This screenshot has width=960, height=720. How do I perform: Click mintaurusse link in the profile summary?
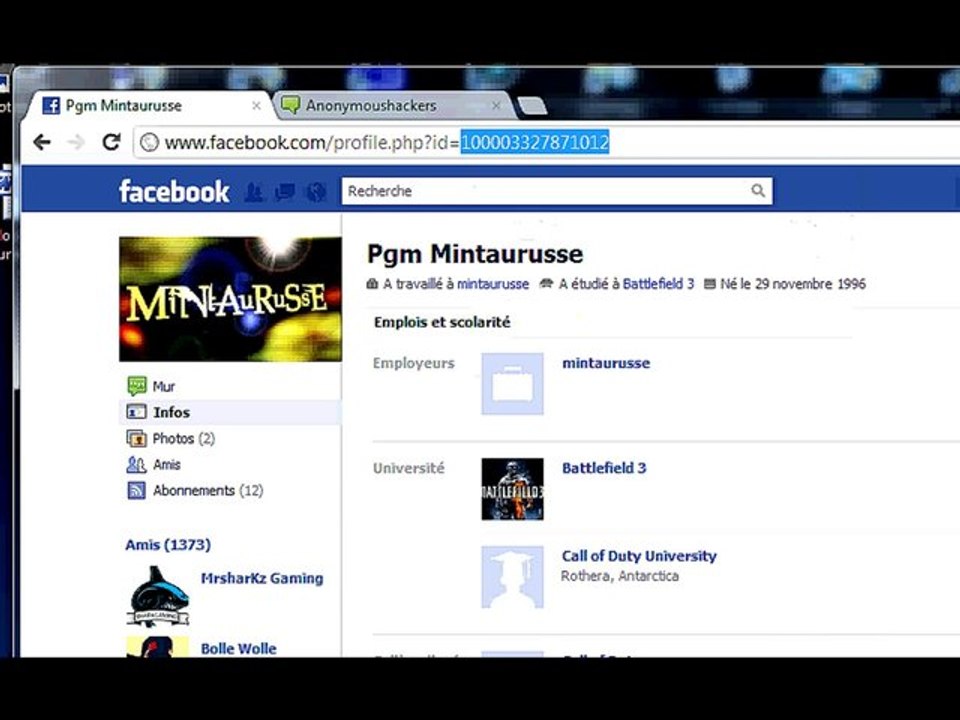tap(493, 284)
